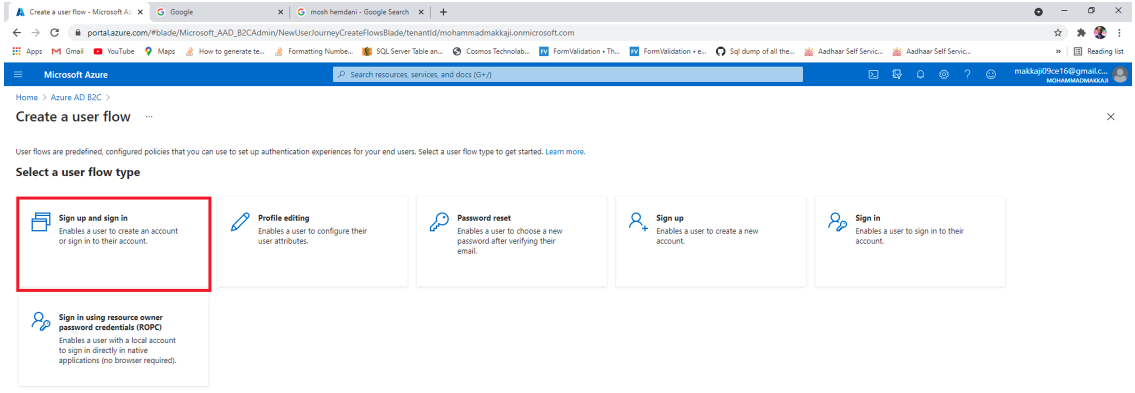Go to Azure AD B2C breadcrumb
Screen dimensions: 1135x393
pyautogui.click(x=76, y=97)
